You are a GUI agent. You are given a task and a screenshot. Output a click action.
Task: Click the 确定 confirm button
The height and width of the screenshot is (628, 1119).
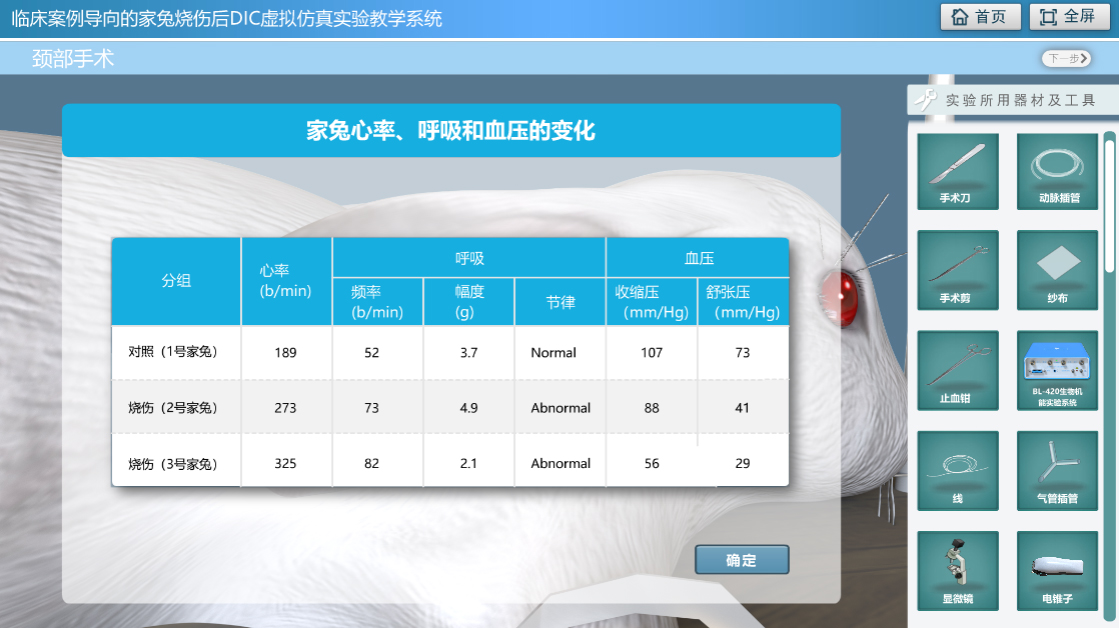(742, 560)
